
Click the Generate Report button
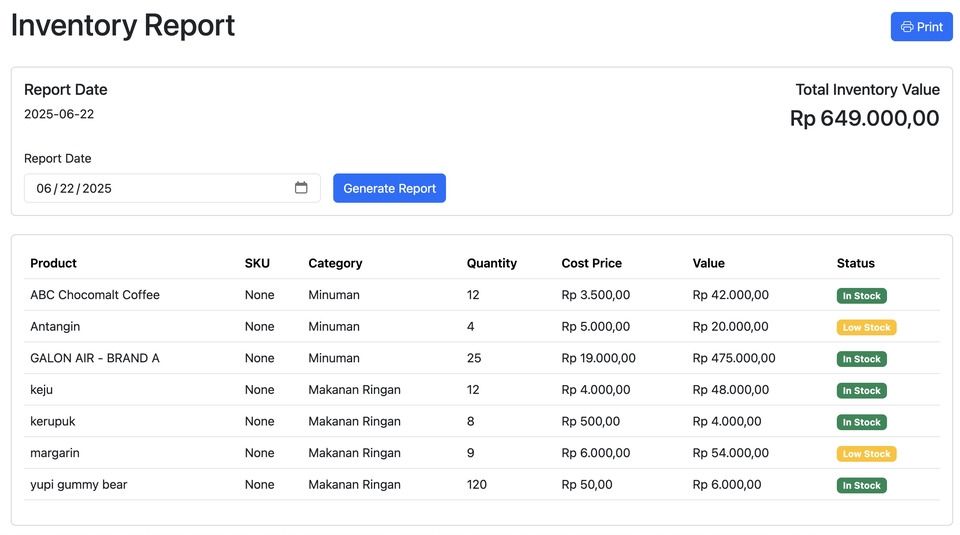click(389, 188)
